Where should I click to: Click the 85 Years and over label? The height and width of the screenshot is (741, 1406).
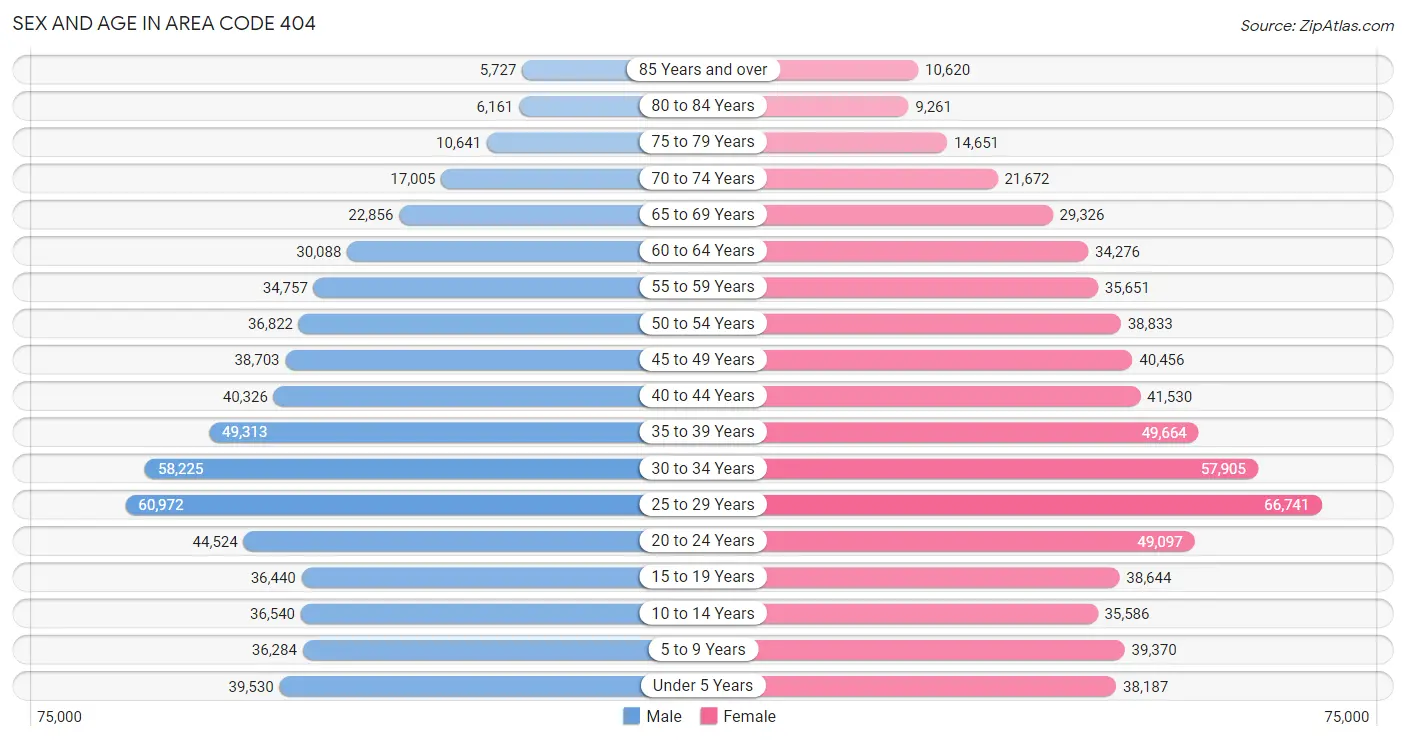coord(703,70)
